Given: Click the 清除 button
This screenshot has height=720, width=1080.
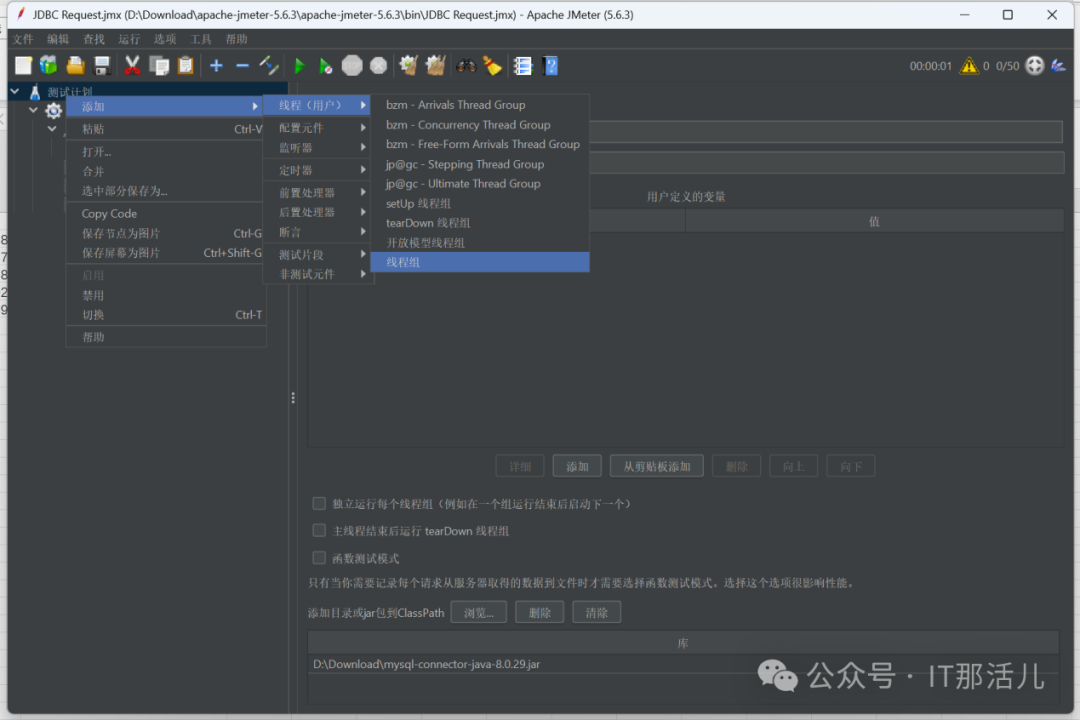Looking at the screenshot, I should coord(596,612).
